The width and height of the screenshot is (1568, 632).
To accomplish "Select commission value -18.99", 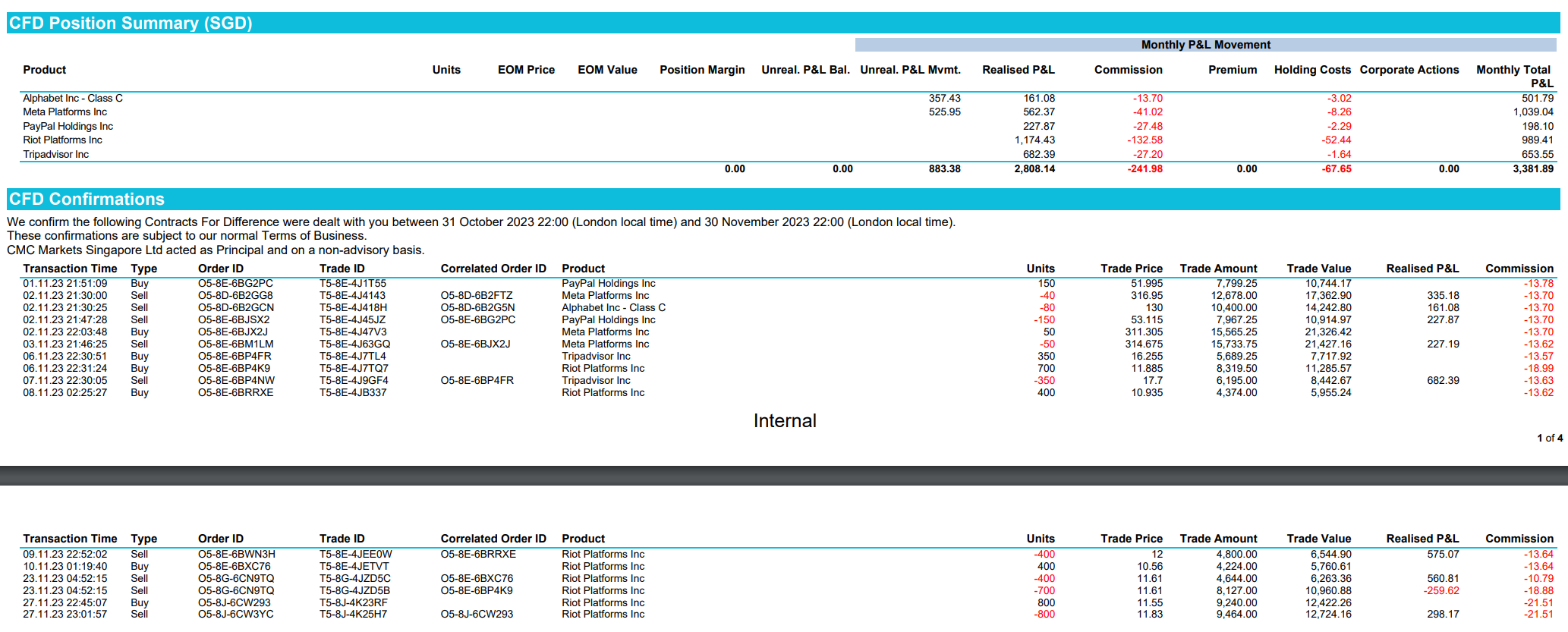I will (x=1538, y=368).
